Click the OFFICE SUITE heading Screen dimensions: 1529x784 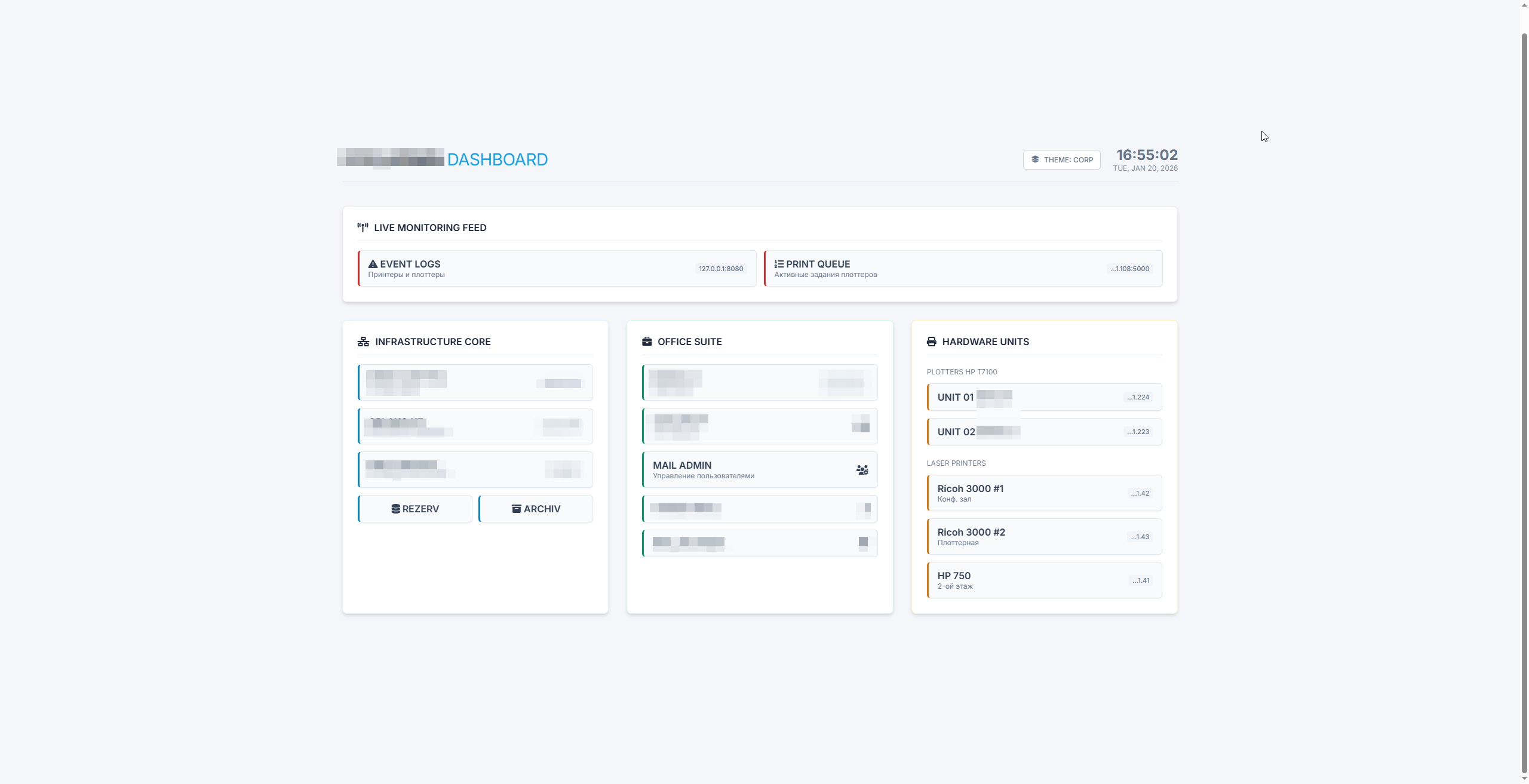[x=690, y=342]
